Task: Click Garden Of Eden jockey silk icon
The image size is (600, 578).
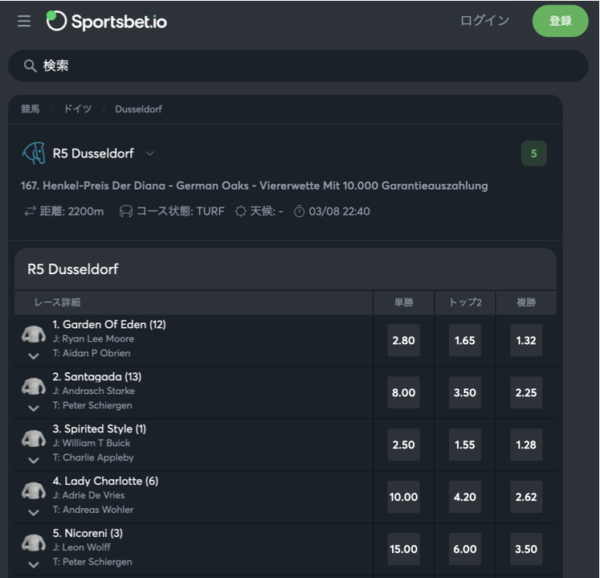Action: [x=34, y=334]
